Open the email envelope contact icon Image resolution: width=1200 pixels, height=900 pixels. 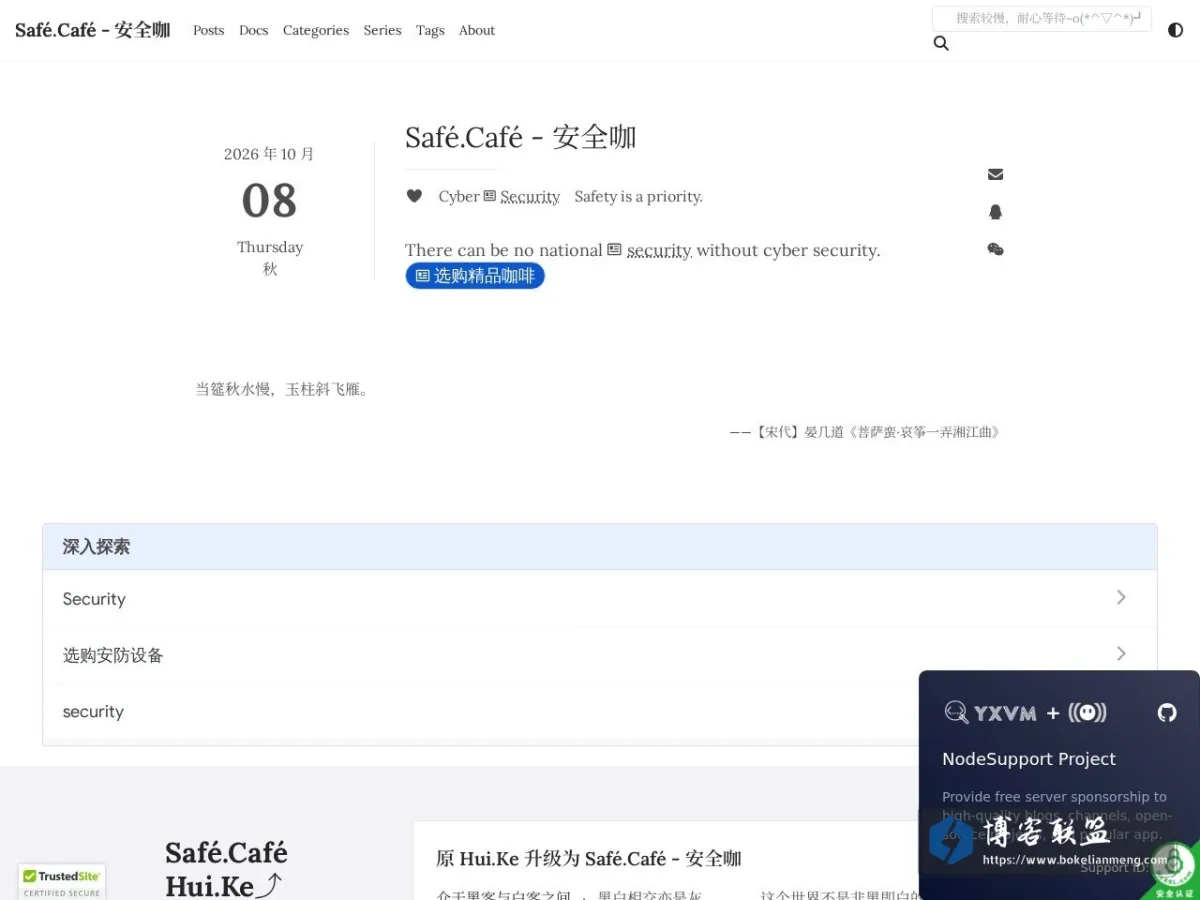pos(995,174)
